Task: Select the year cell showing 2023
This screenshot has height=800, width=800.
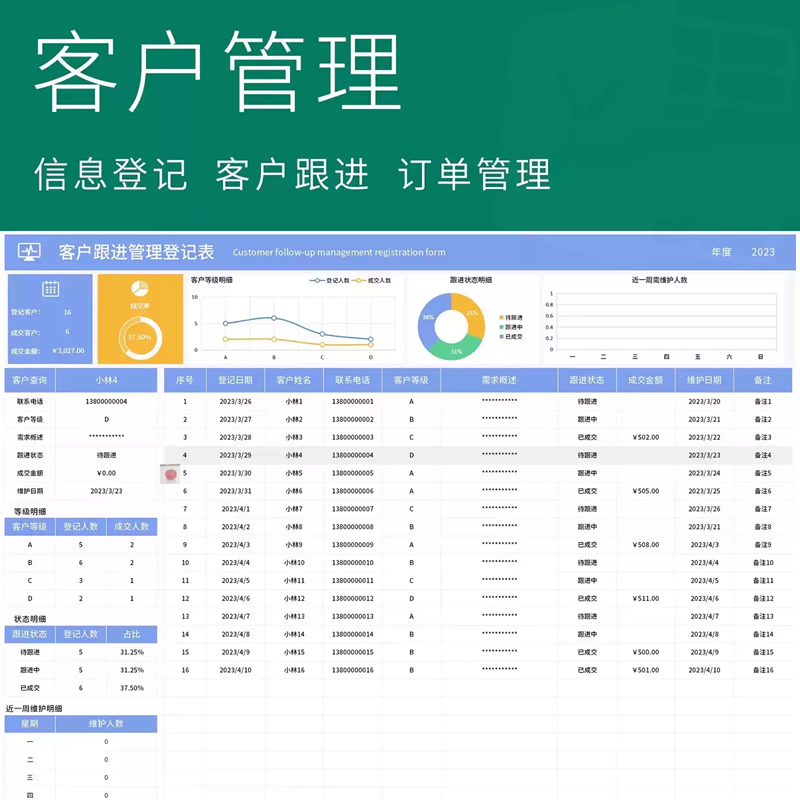Action: 763,252
